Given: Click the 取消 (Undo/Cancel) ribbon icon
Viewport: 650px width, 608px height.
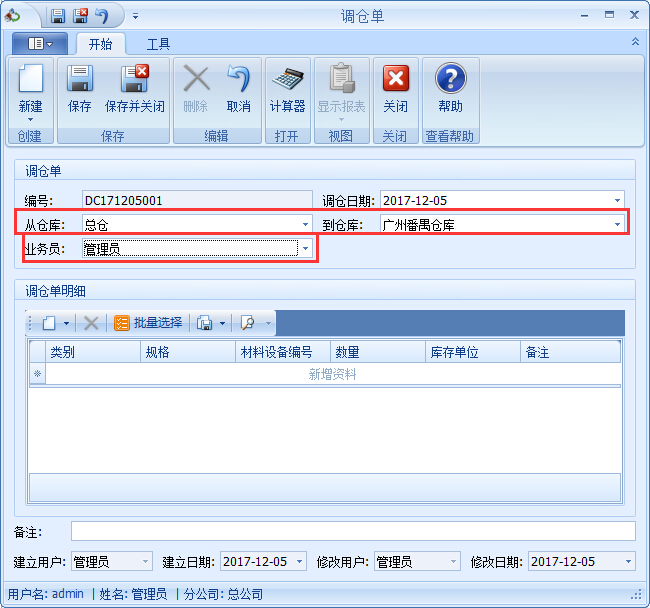Looking at the screenshot, I should (238, 89).
